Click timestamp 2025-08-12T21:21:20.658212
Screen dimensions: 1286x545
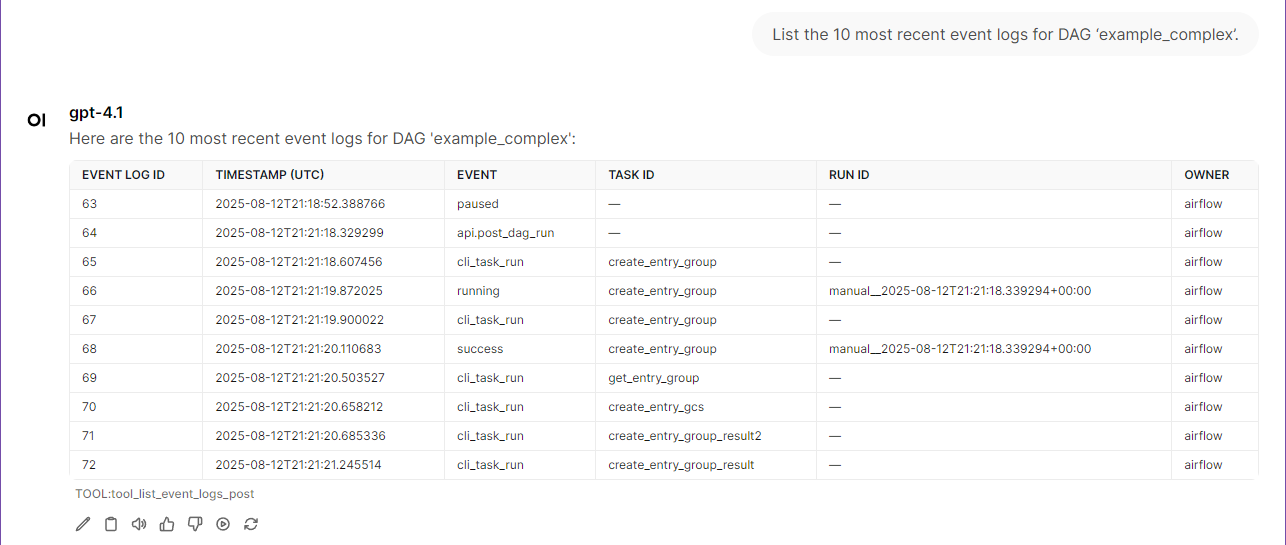pos(299,407)
